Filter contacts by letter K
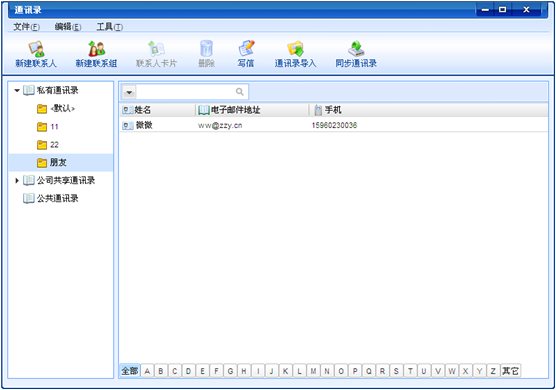This screenshot has width=556, height=390. point(285,371)
